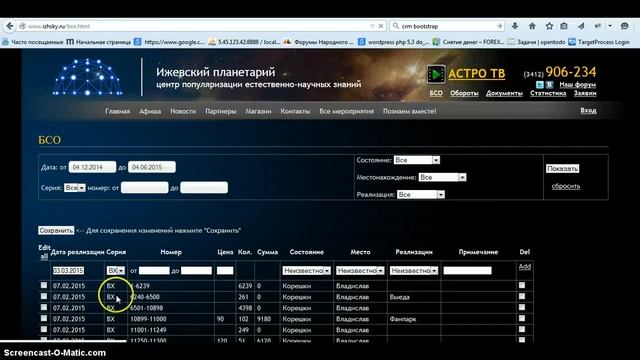The width and height of the screenshot is (640, 360).
Task: Open the Вход login link
Action: (x=588, y=111)
